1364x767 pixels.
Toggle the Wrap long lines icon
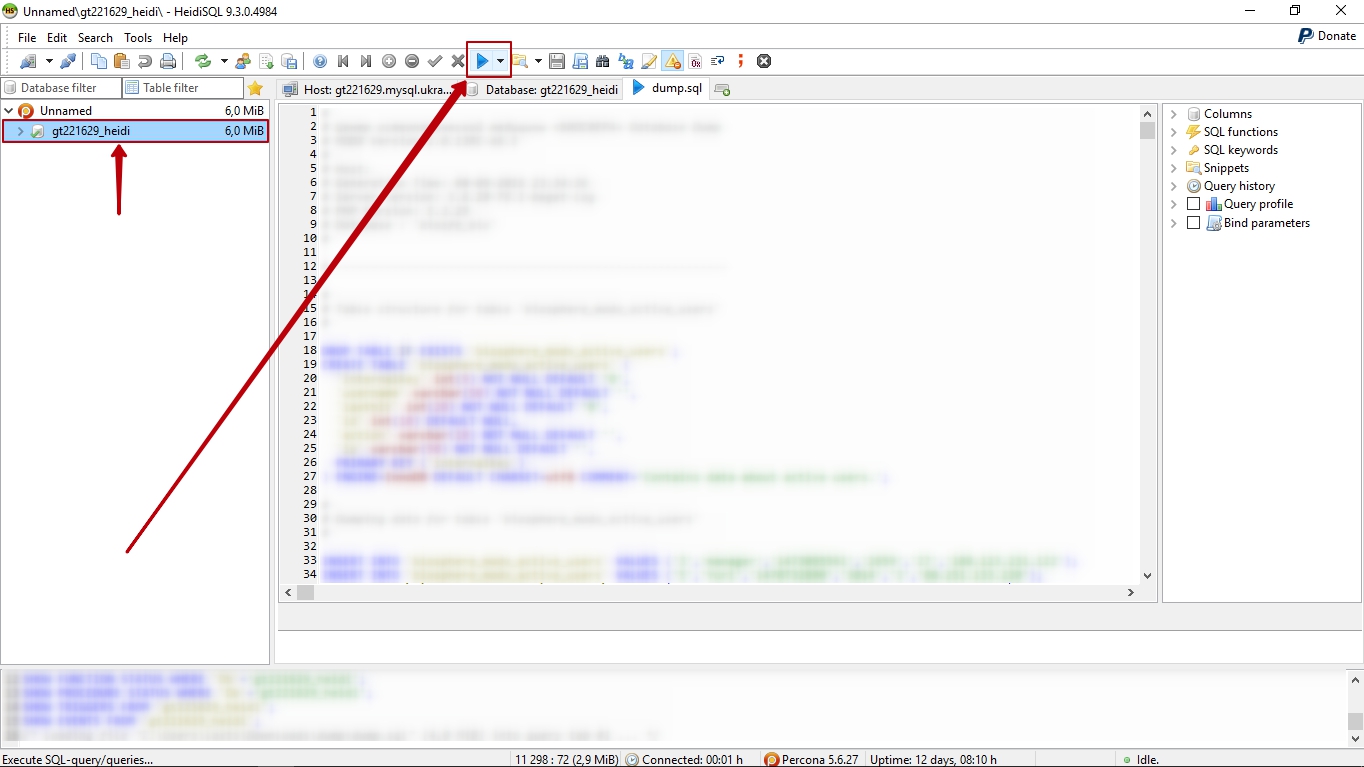click(718, 61)
